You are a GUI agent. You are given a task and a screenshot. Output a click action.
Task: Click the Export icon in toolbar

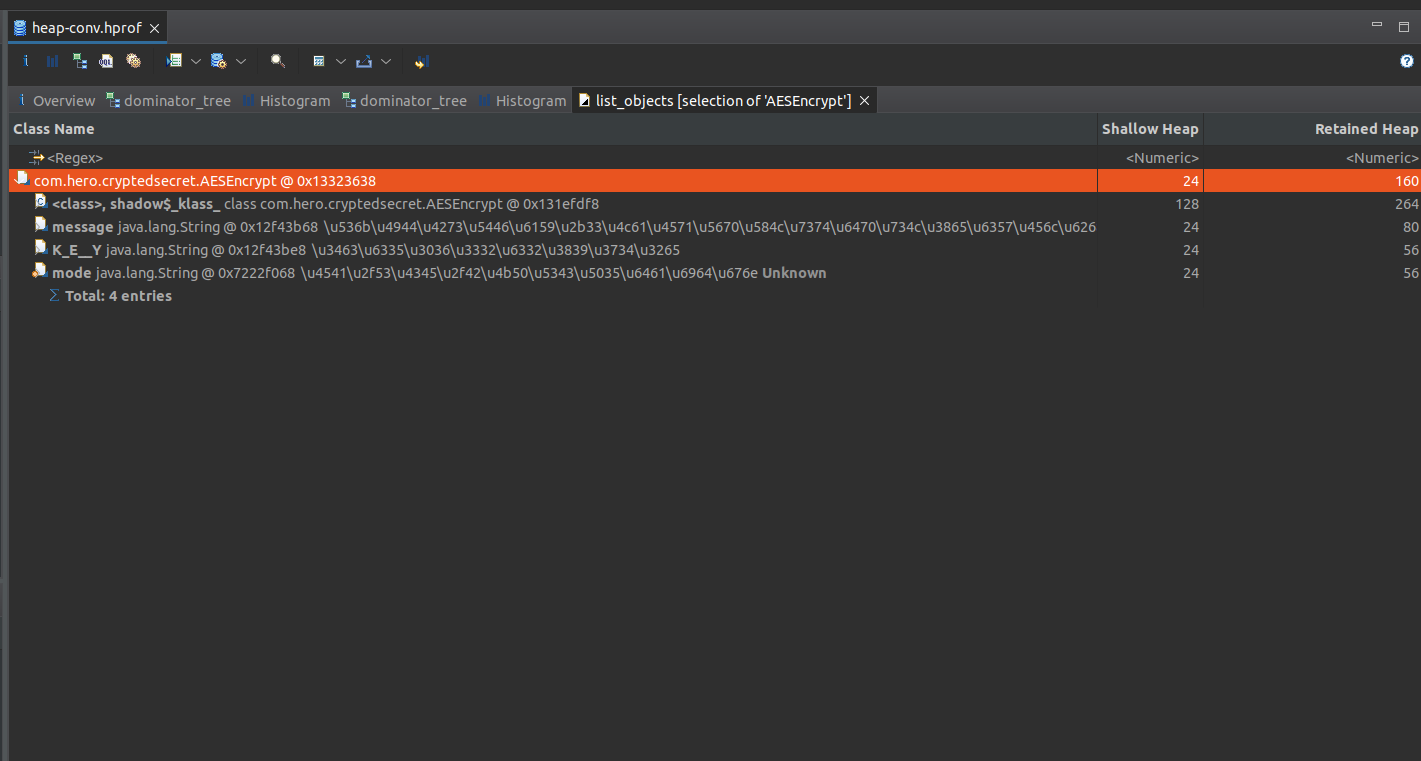(x=364, y=61)
